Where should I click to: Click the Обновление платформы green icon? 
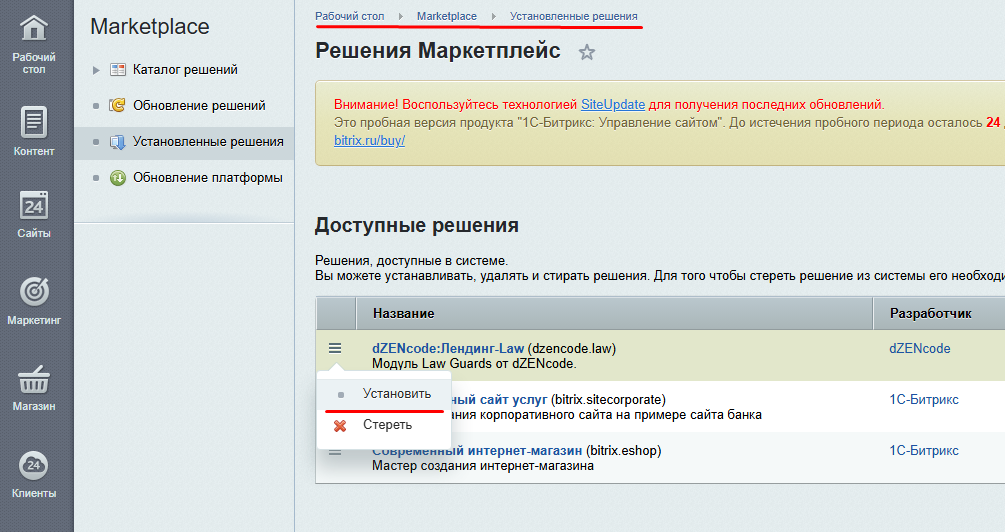[x=118, y=178]
